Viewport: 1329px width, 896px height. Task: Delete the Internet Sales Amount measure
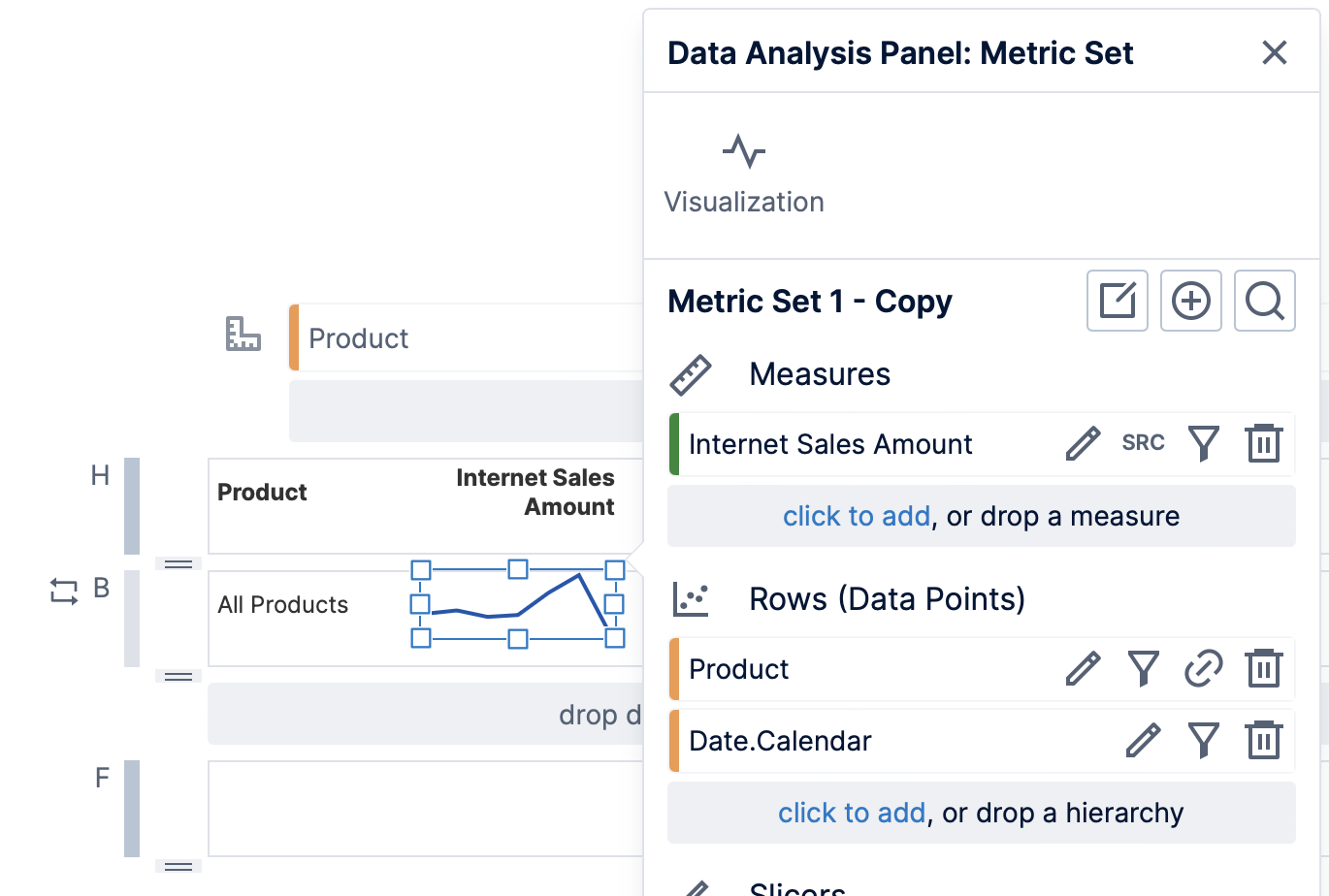coord(1264,444)
